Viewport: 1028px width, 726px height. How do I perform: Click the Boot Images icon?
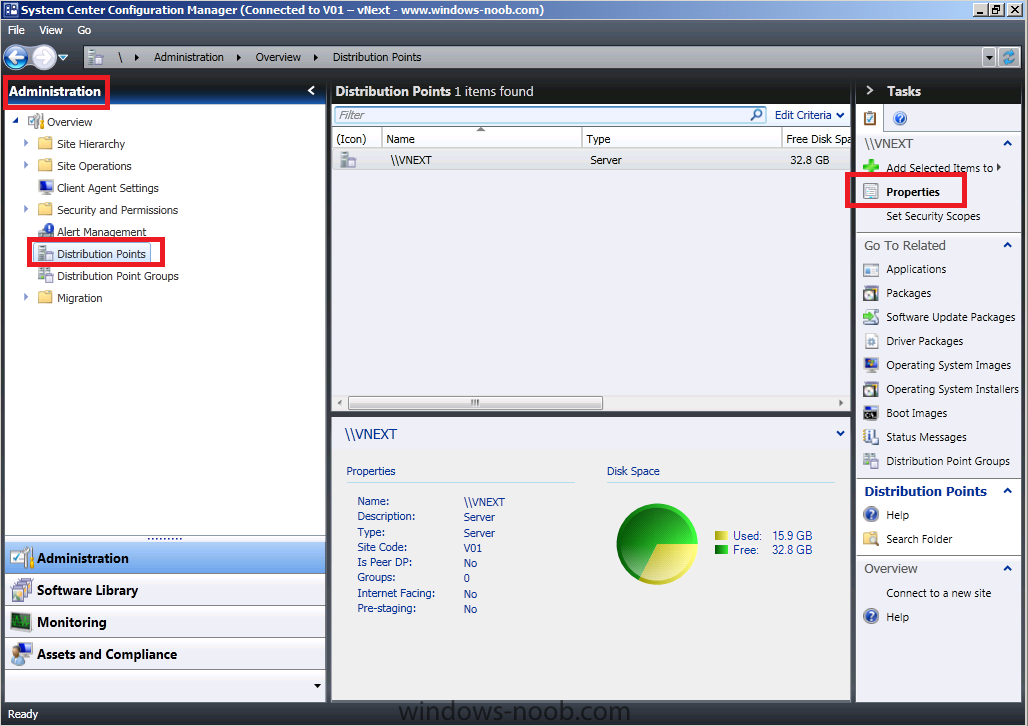coord(871,413)
